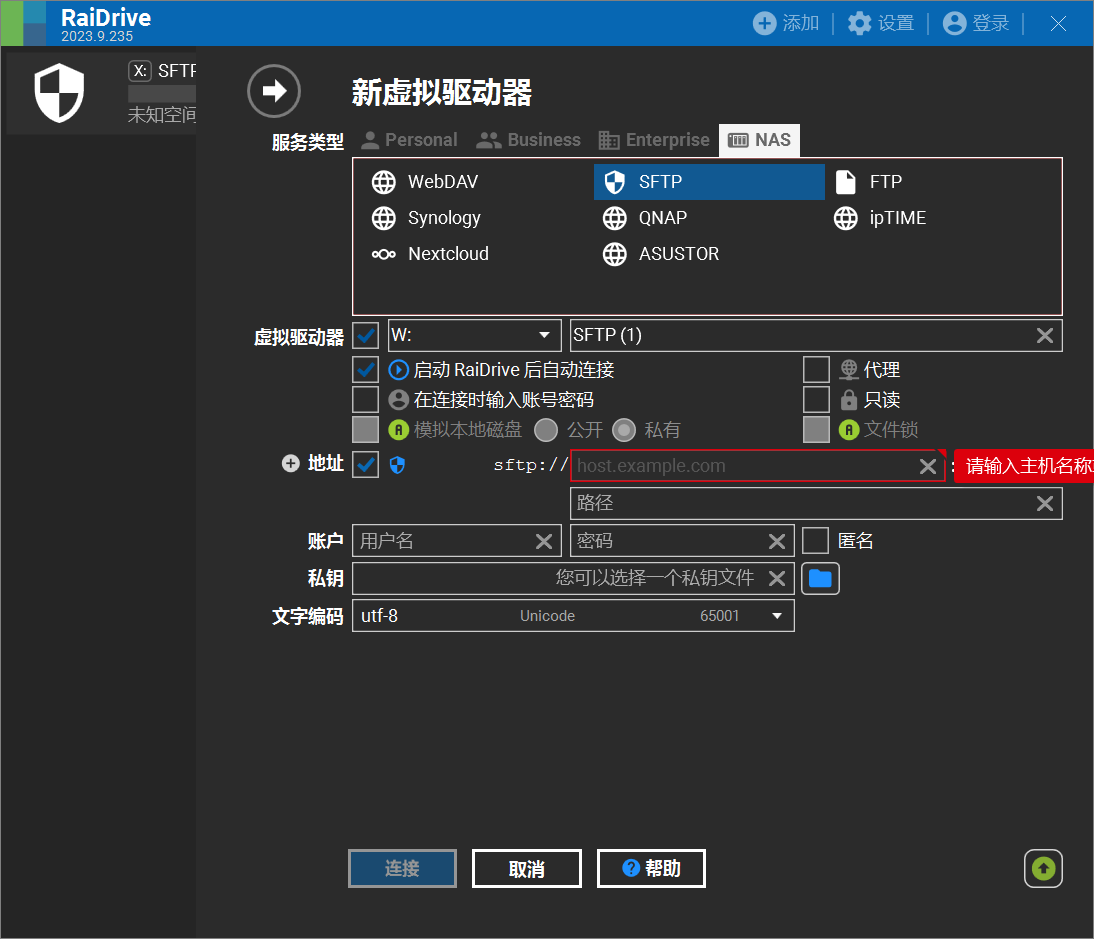Choose FTP service option
Viewport: 1094px width, 939px height.
coord(869,181)
